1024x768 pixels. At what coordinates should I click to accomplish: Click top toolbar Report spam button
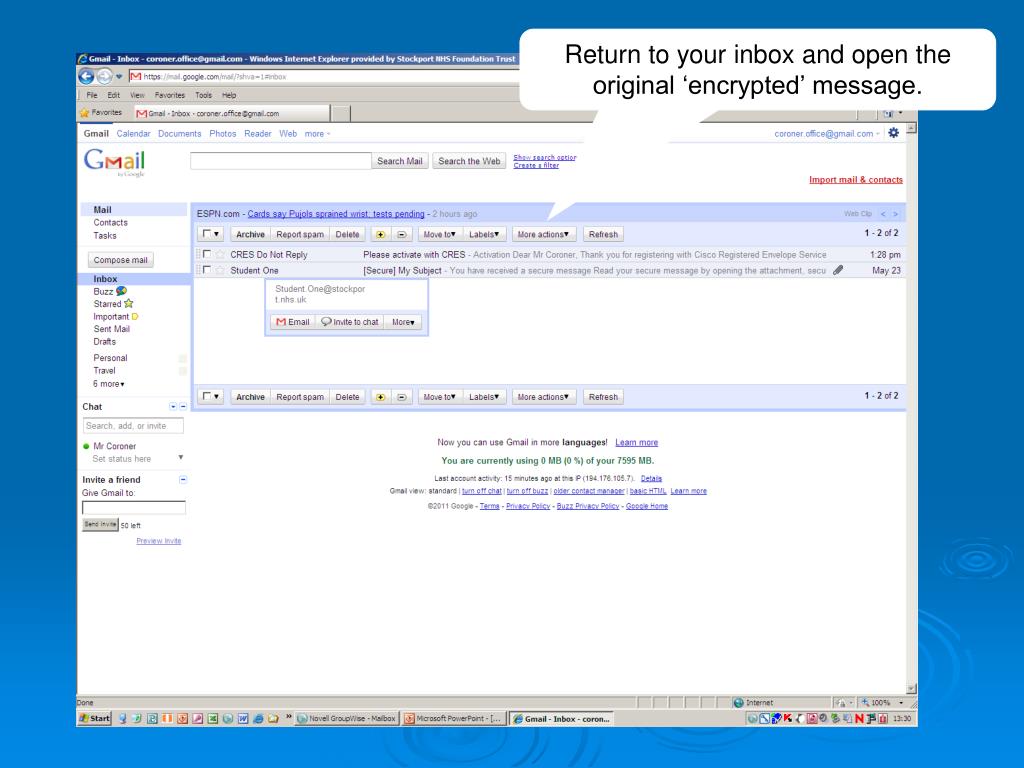click(x=300, y=234)
